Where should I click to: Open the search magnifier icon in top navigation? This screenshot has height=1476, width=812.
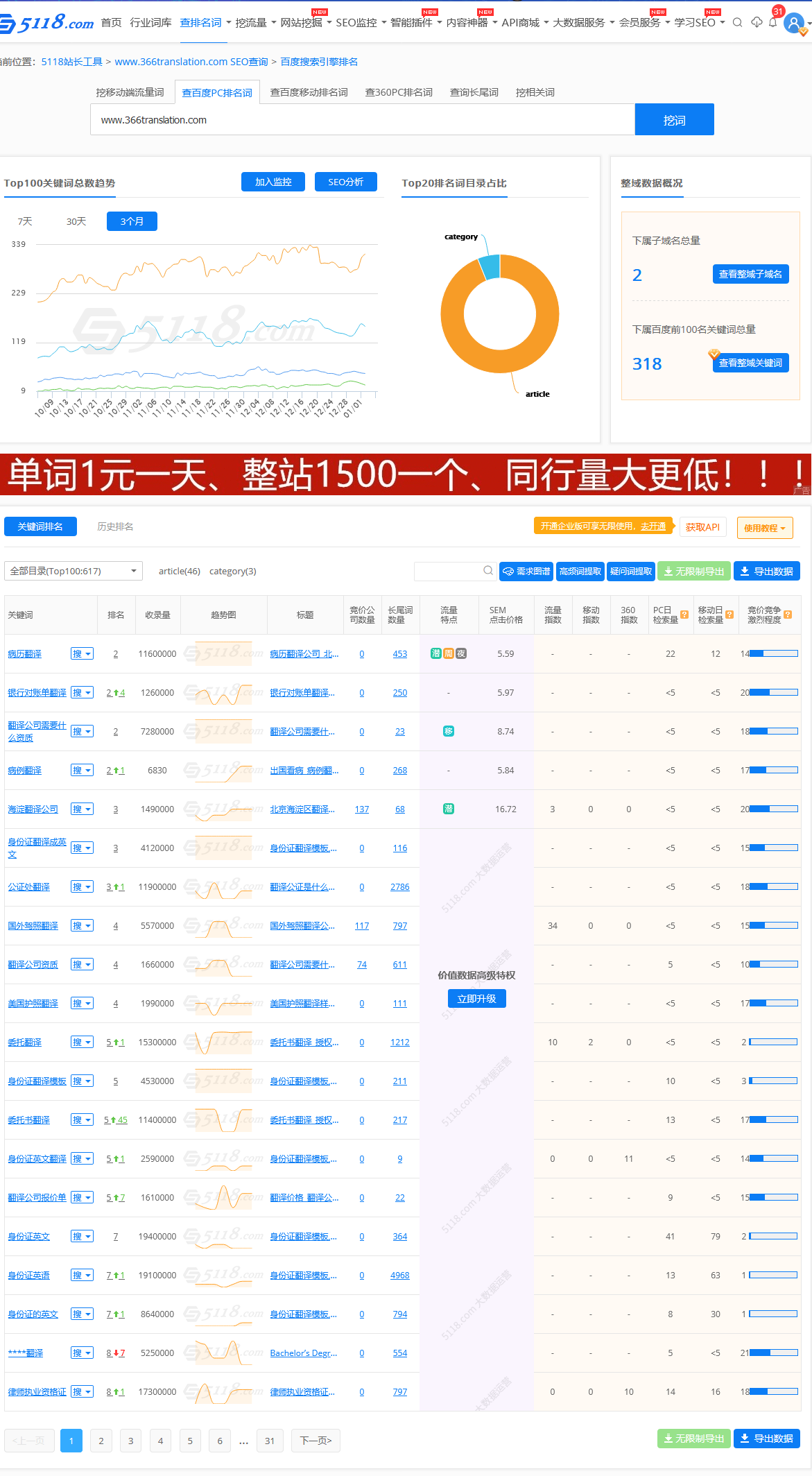click(738, 23)
